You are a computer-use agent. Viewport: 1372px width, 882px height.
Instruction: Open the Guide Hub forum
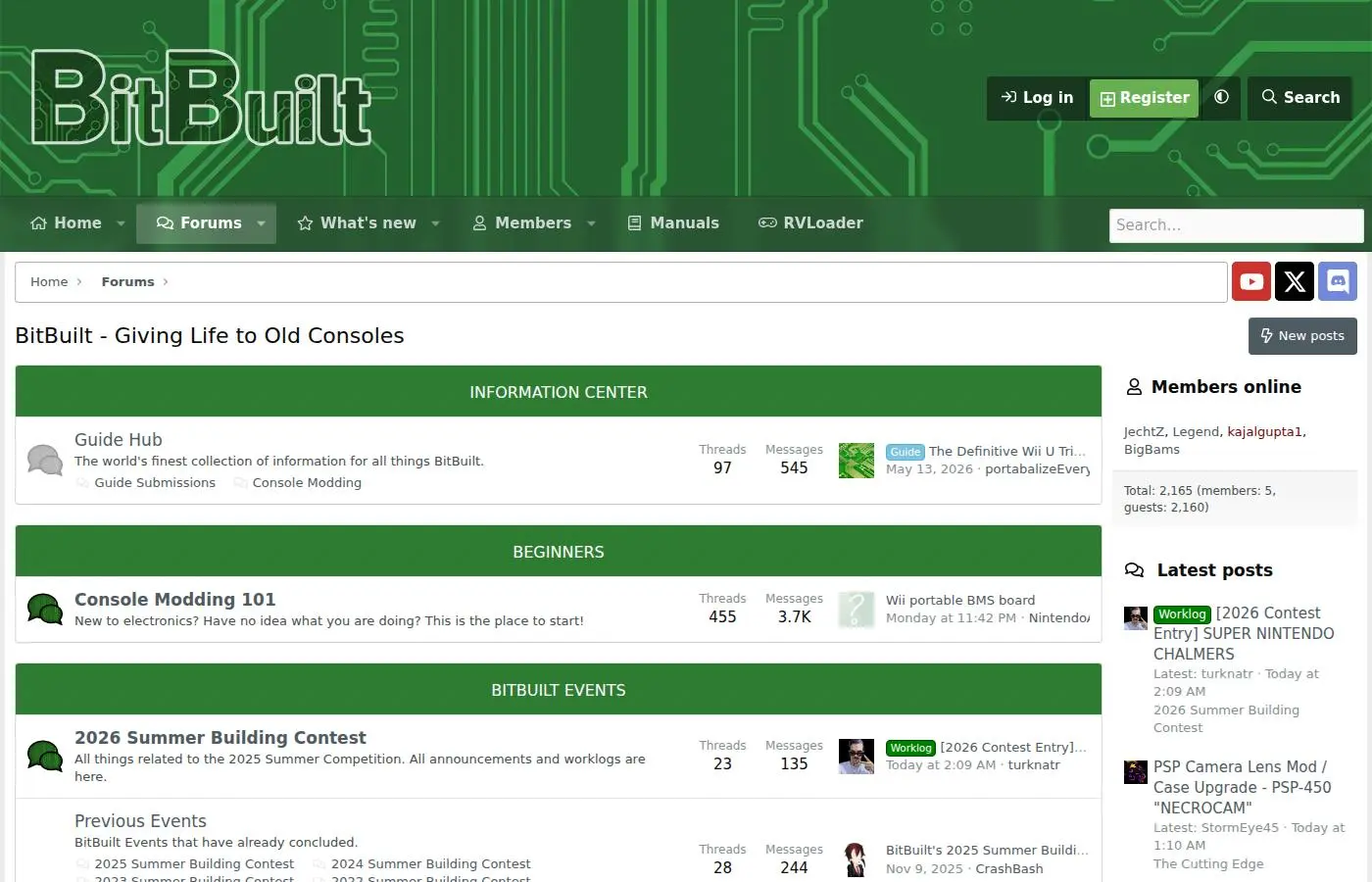coord(119,440)
